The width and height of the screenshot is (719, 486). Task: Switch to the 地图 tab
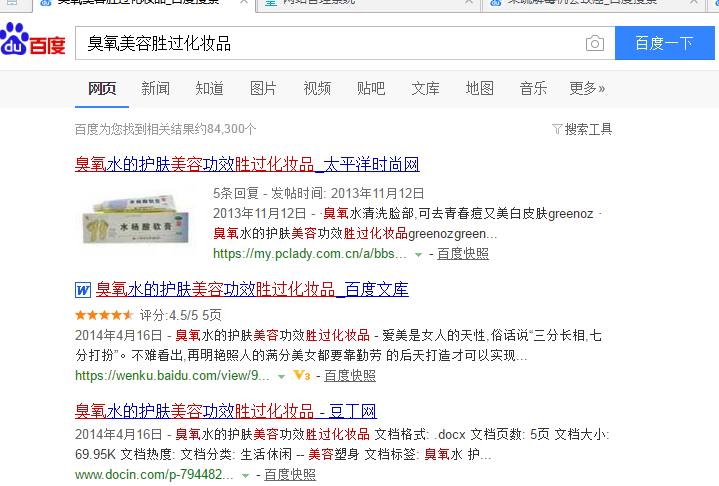pos(479,88)
